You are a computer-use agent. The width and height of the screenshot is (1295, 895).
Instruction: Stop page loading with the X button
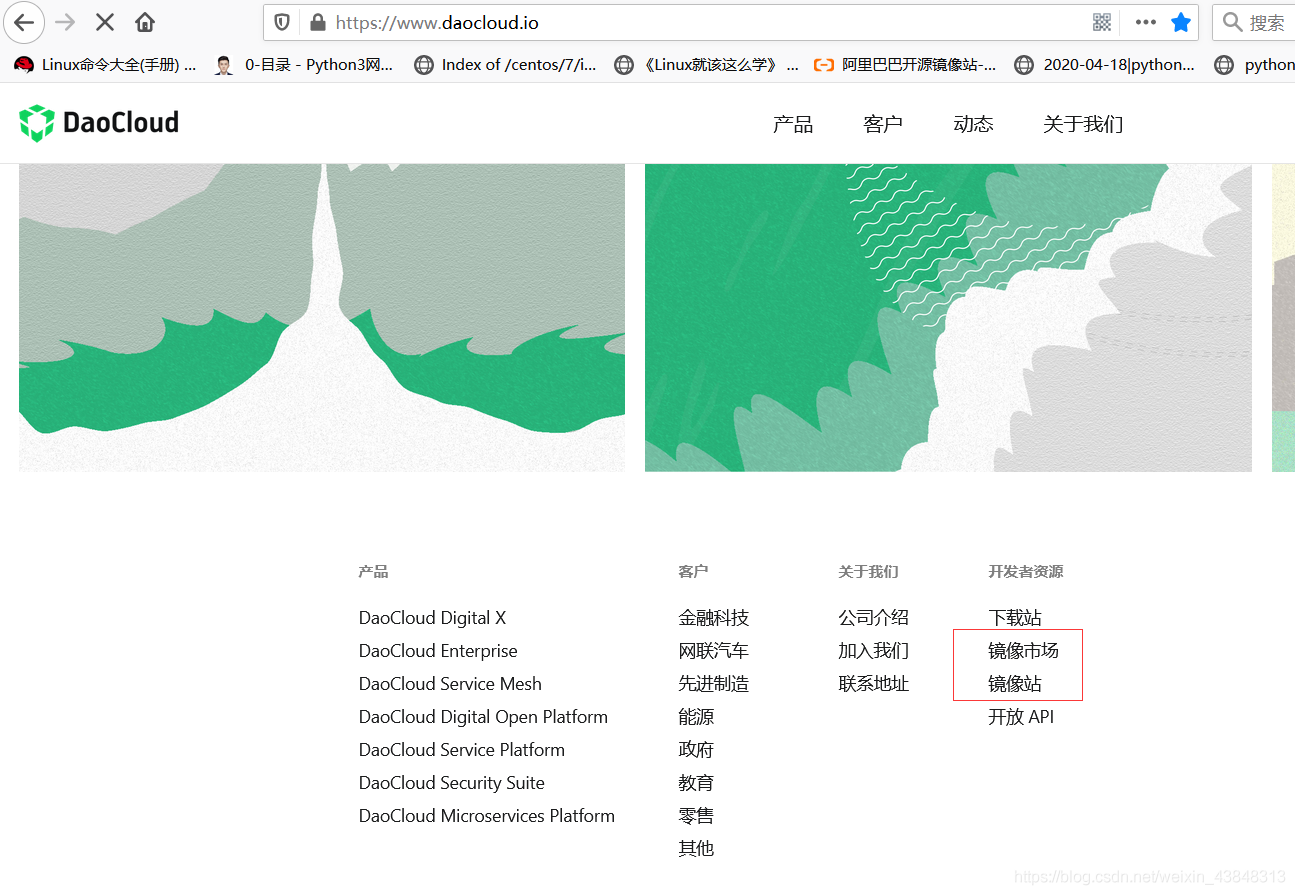[x=105, y=22]
